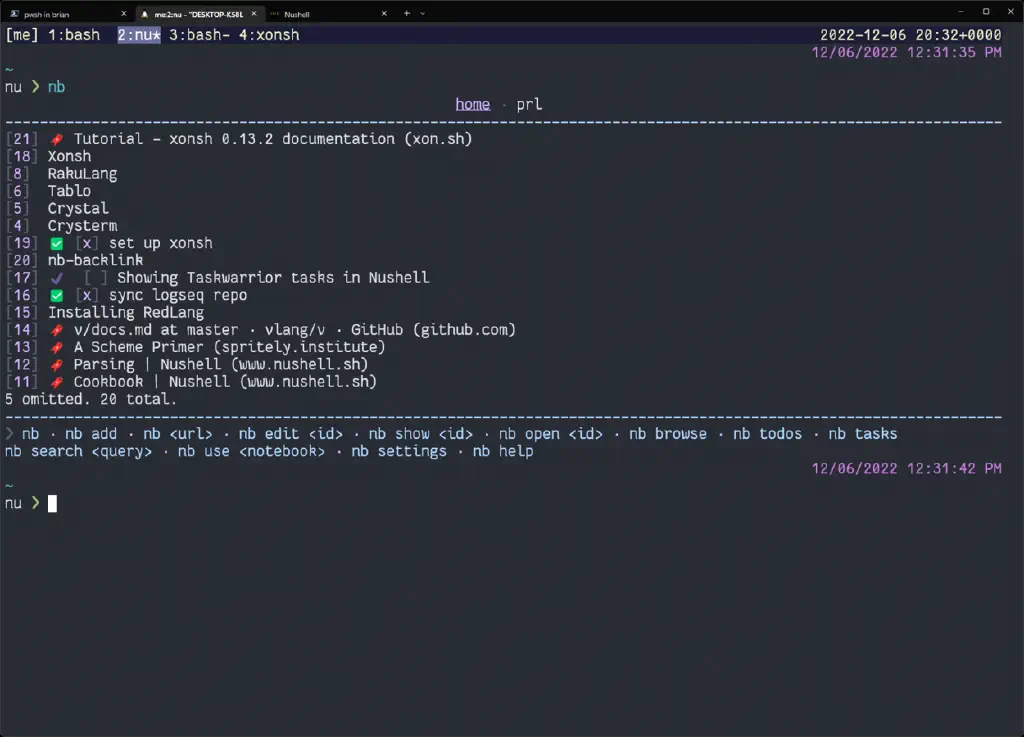Click bookmark icon on Scheme Primer row
The image size is (1024, 737).
(x=57, y=347)
